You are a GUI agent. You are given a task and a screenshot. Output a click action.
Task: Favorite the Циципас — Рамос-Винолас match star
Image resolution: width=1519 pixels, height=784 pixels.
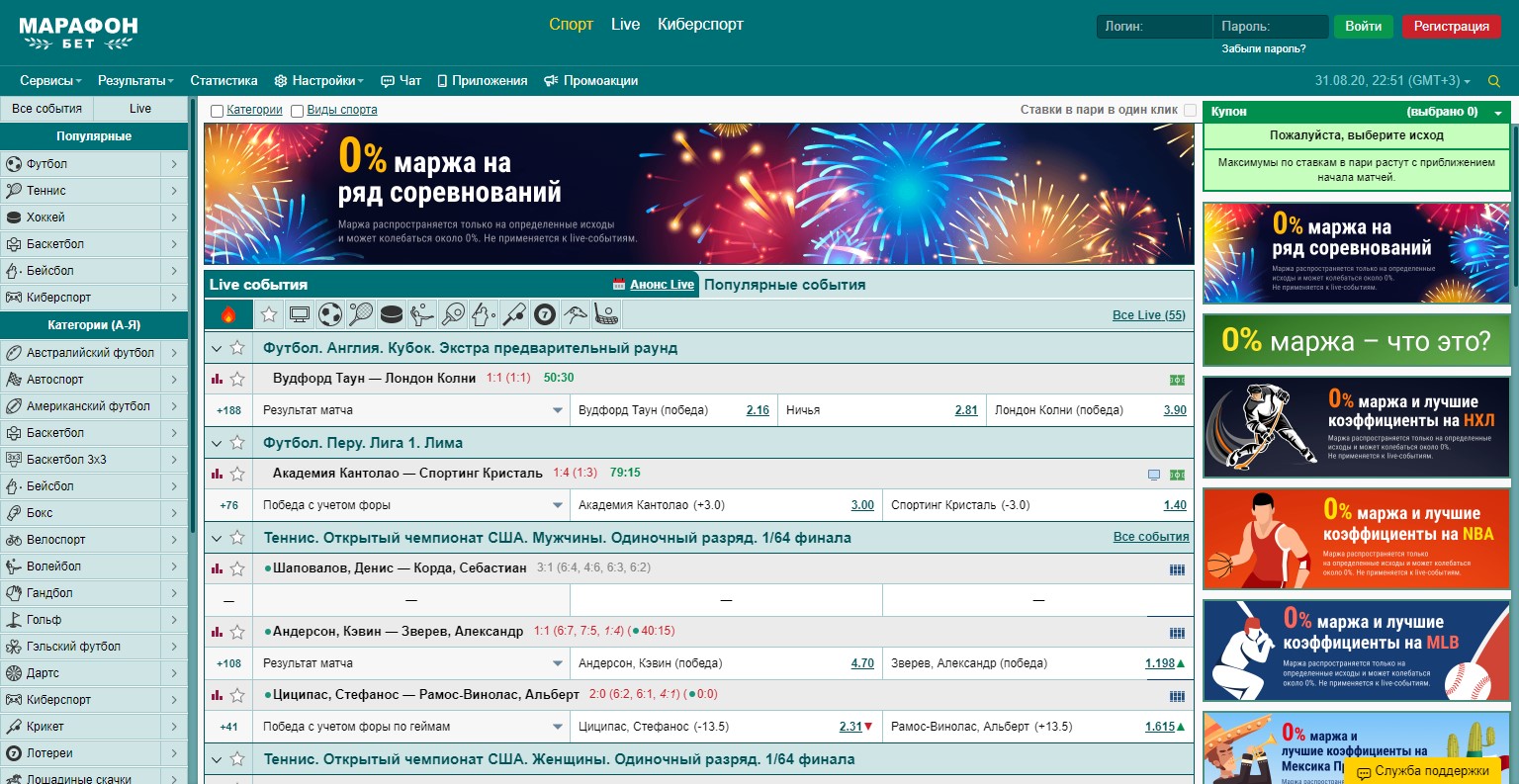click(237, 695)
